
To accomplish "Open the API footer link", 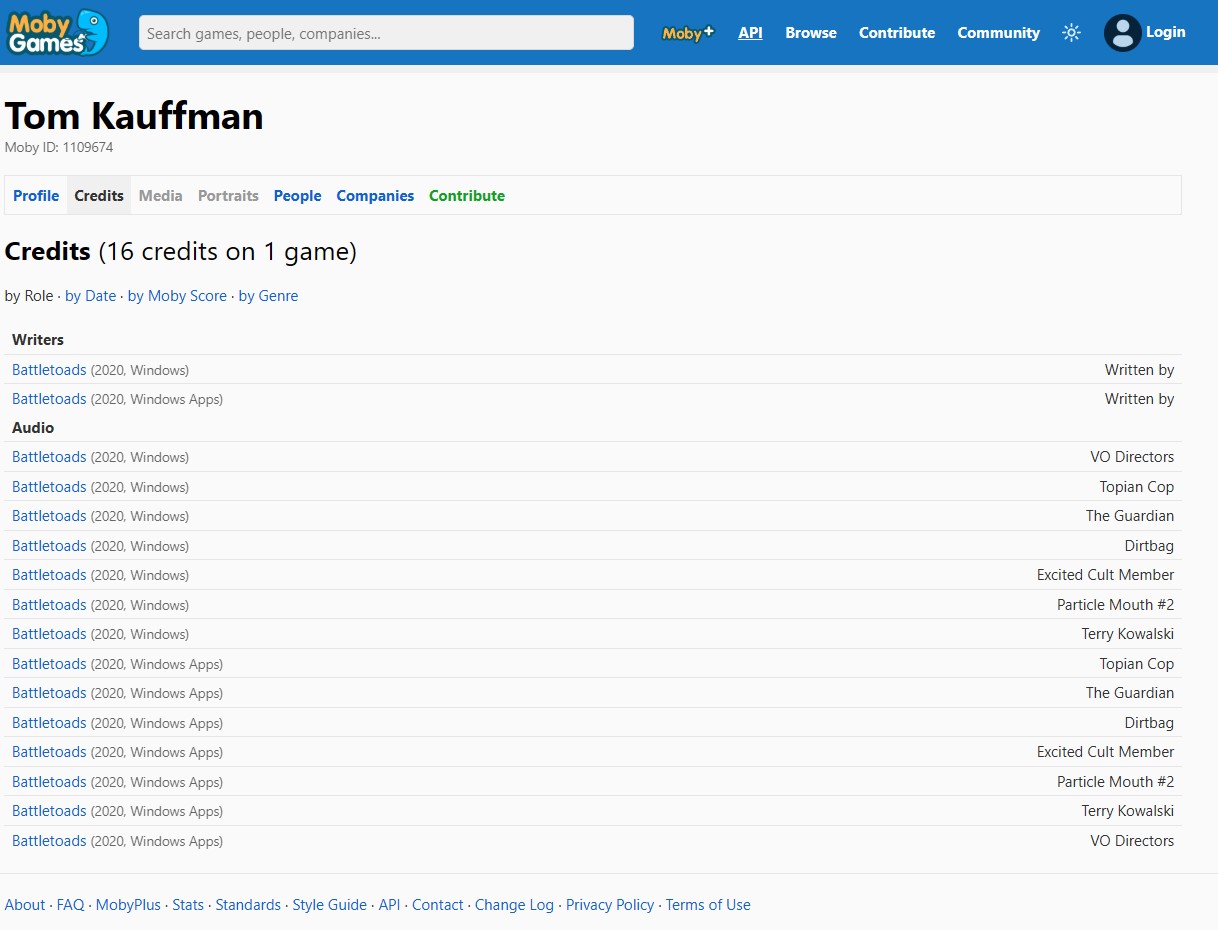I will (389, 905).
